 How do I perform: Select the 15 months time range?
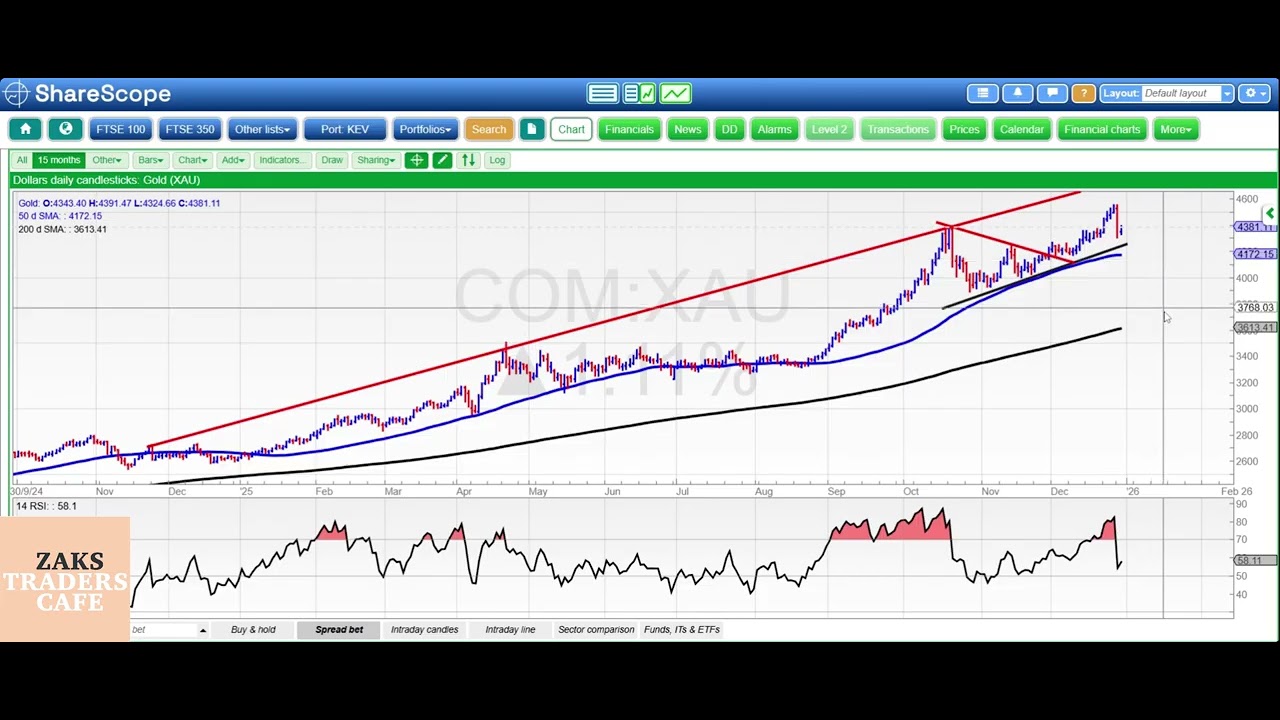pyautogui.click(x=59, y=160)
